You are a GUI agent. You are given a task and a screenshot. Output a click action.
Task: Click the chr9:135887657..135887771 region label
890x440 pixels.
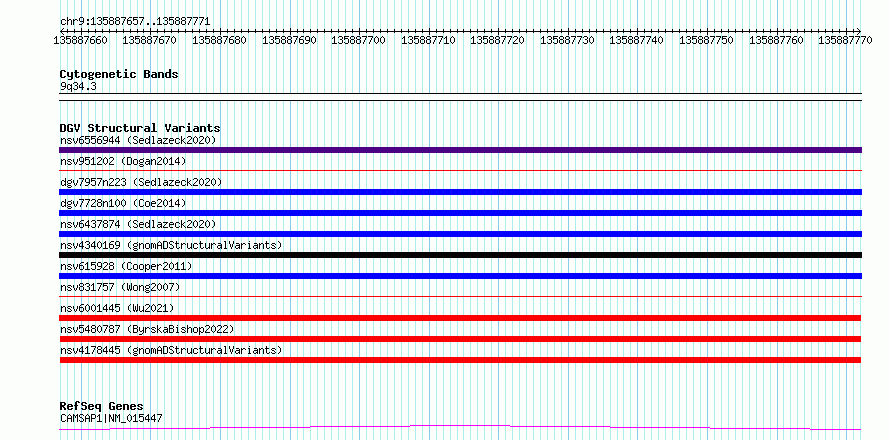(135, 21)
